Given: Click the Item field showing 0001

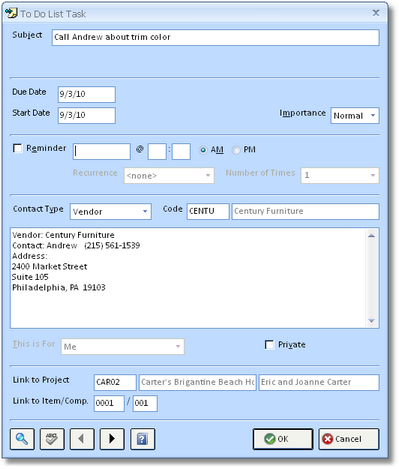Looking at the screenshot, I should coord(109,403).
